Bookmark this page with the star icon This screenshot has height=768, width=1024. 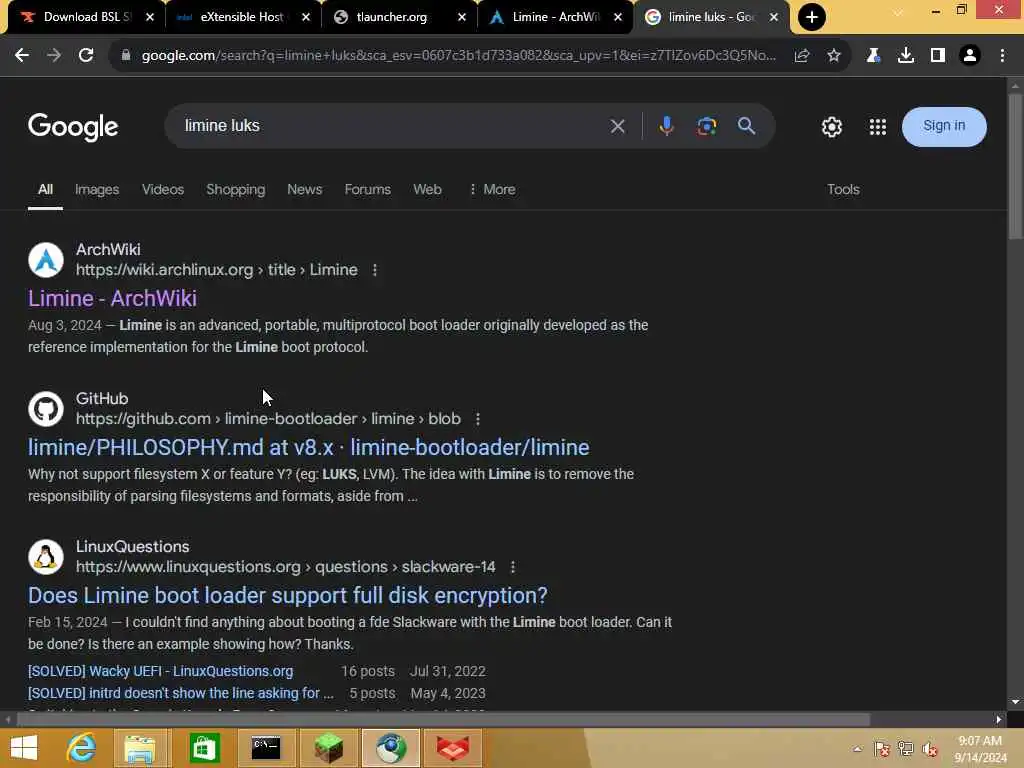pos(834,56)
